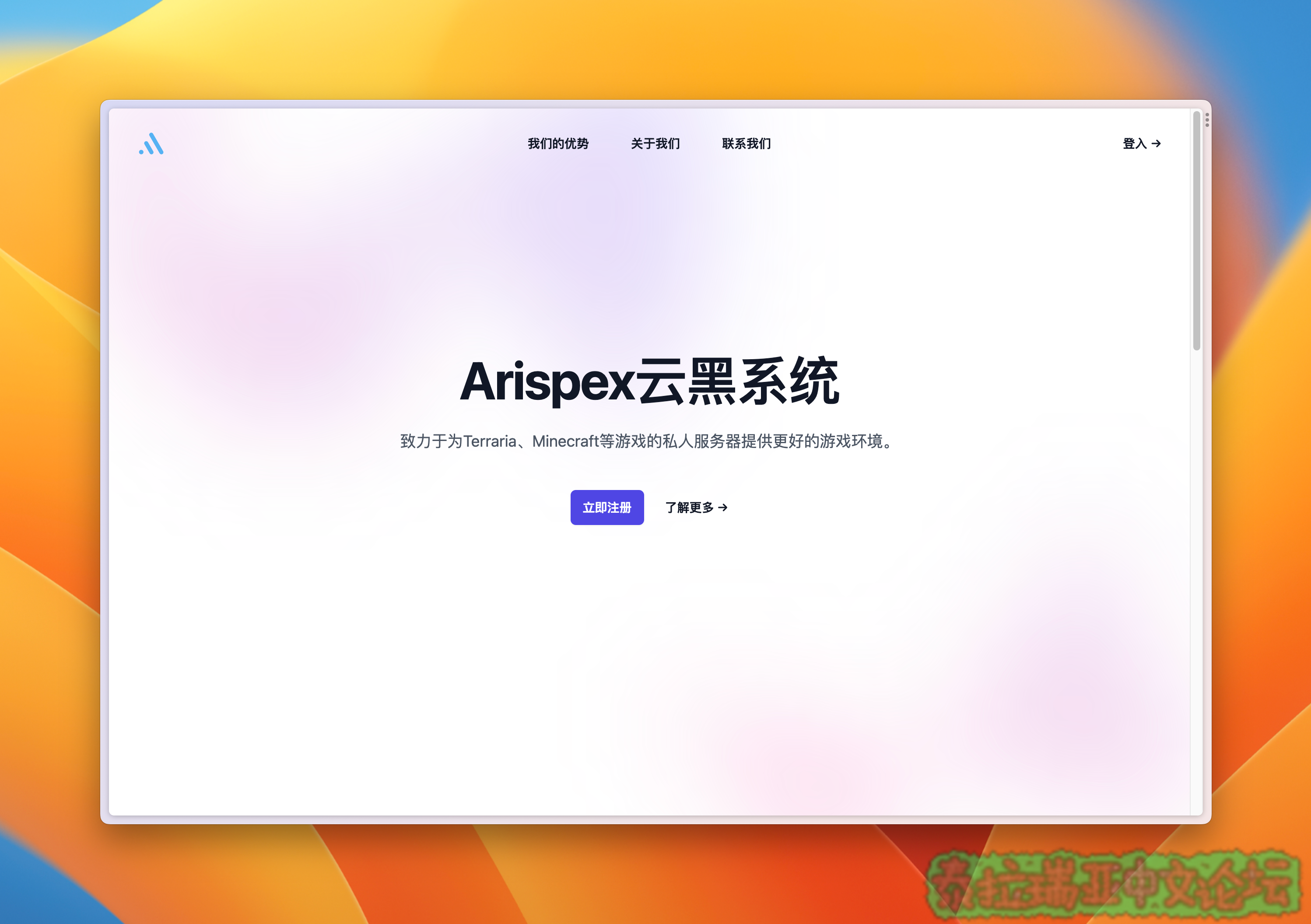Click the three-dot handle beside the scrollbar
The width and height of the screenshot is (1311, 924).
click(x=1207, y=120)
